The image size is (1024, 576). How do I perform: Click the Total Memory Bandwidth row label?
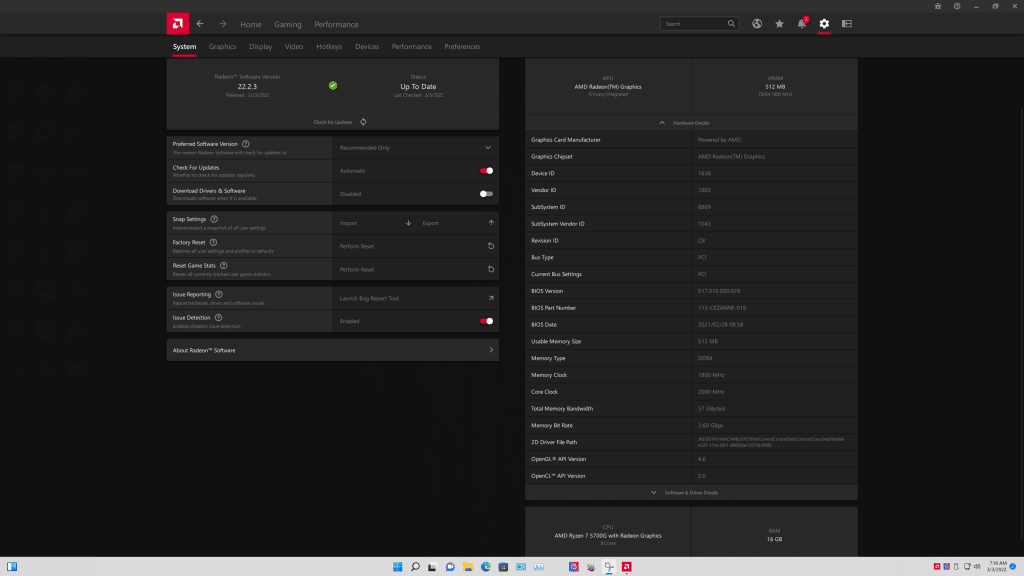point(562,409)
